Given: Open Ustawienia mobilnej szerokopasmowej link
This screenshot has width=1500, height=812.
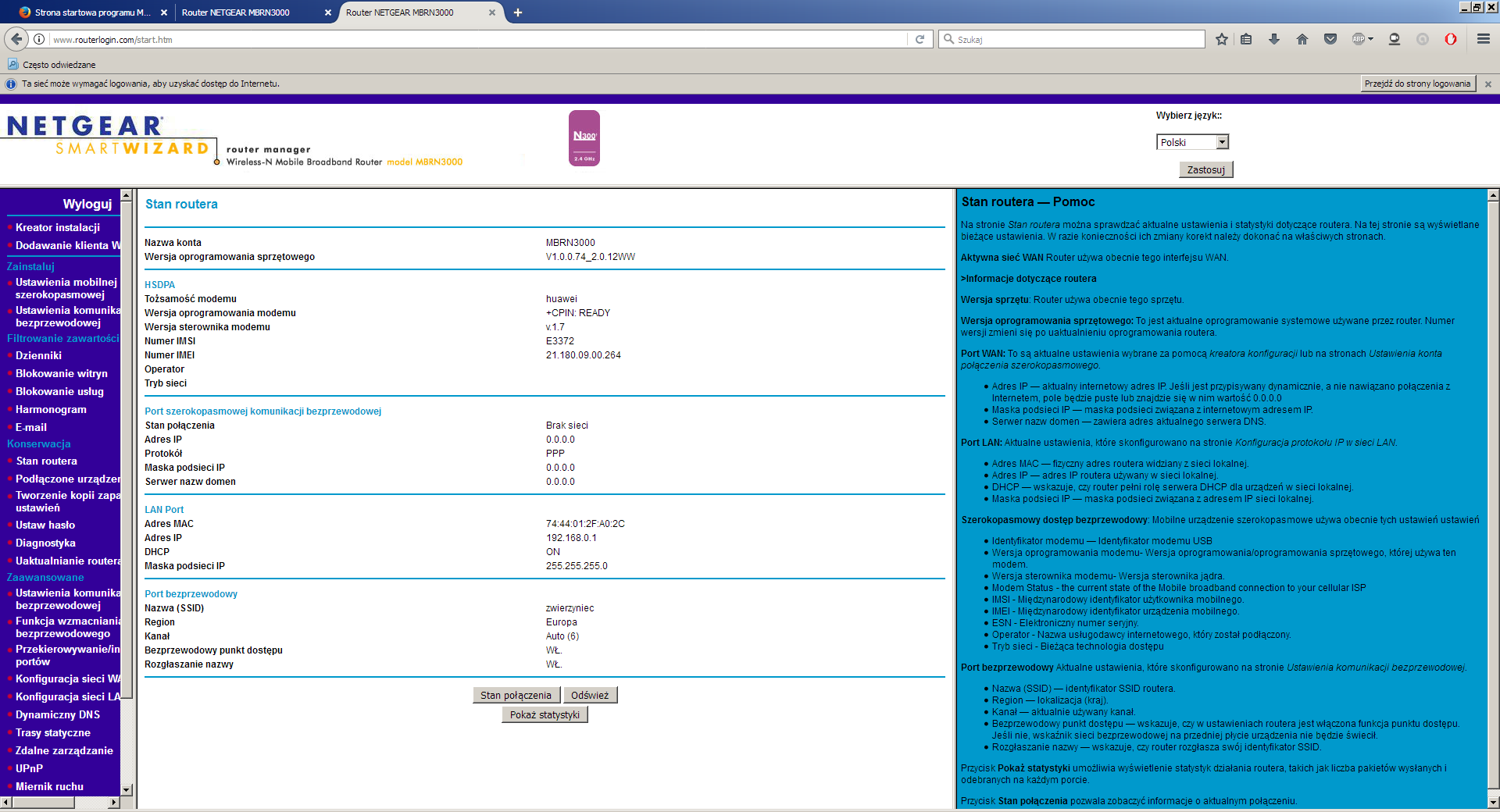Looking at the screenshot, I should [66, 288].
